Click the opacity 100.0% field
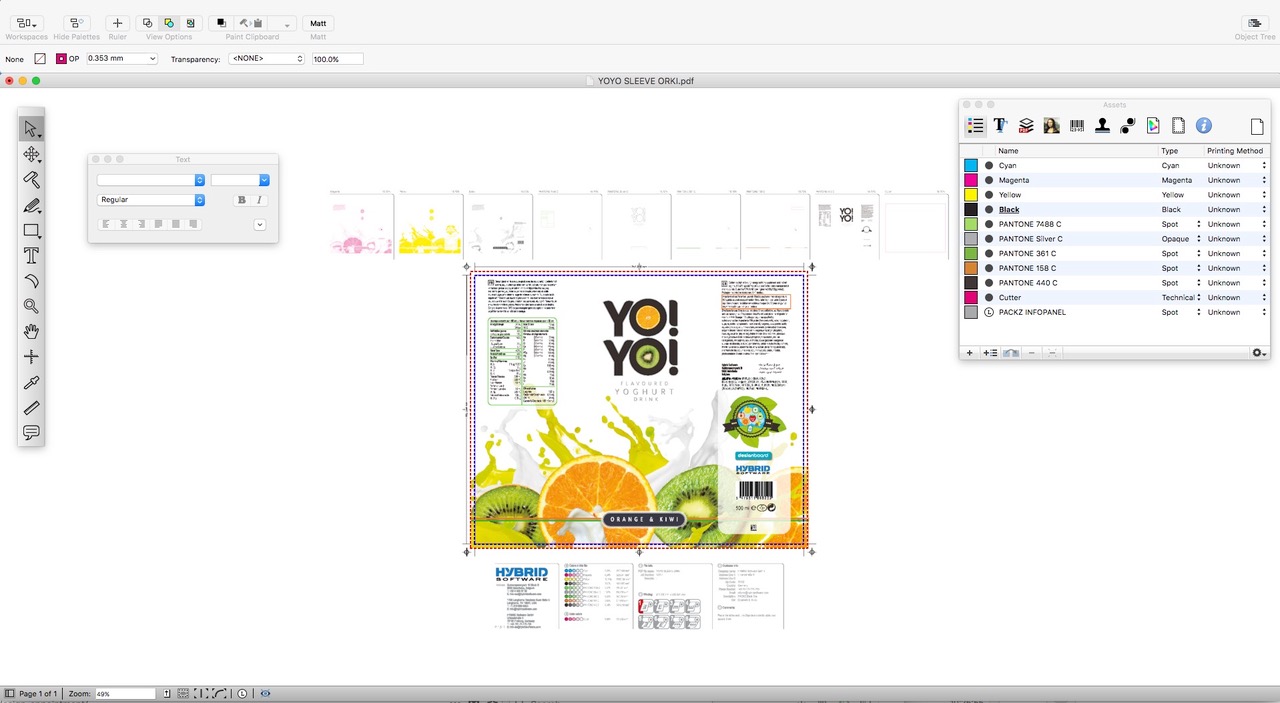The height and width of the screenshot is (703, 1280). click(337, 59)
